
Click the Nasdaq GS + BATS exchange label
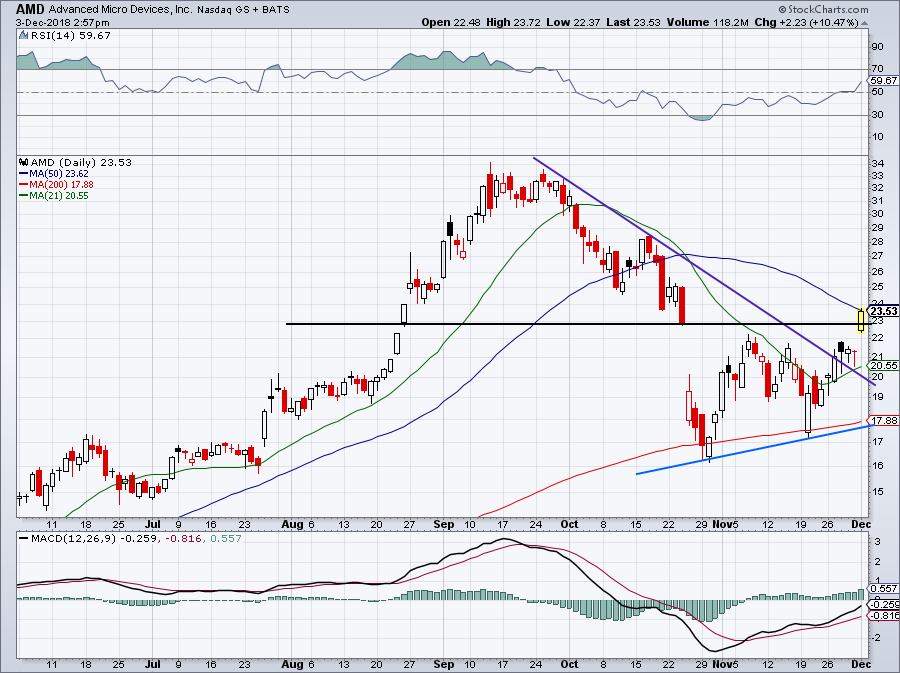click(x=243, y=10)
